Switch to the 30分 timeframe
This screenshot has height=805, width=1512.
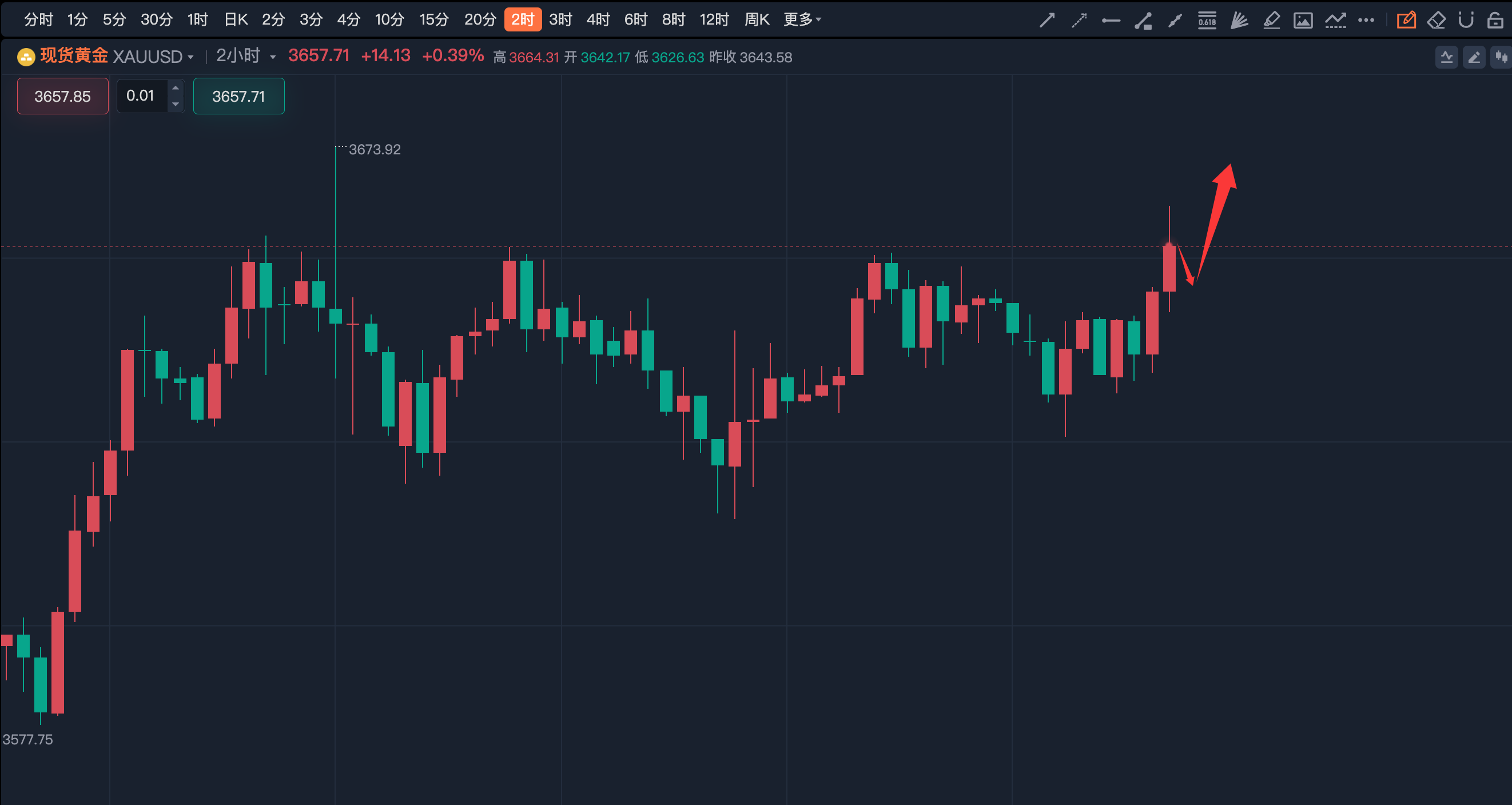[x=157, y=20]
